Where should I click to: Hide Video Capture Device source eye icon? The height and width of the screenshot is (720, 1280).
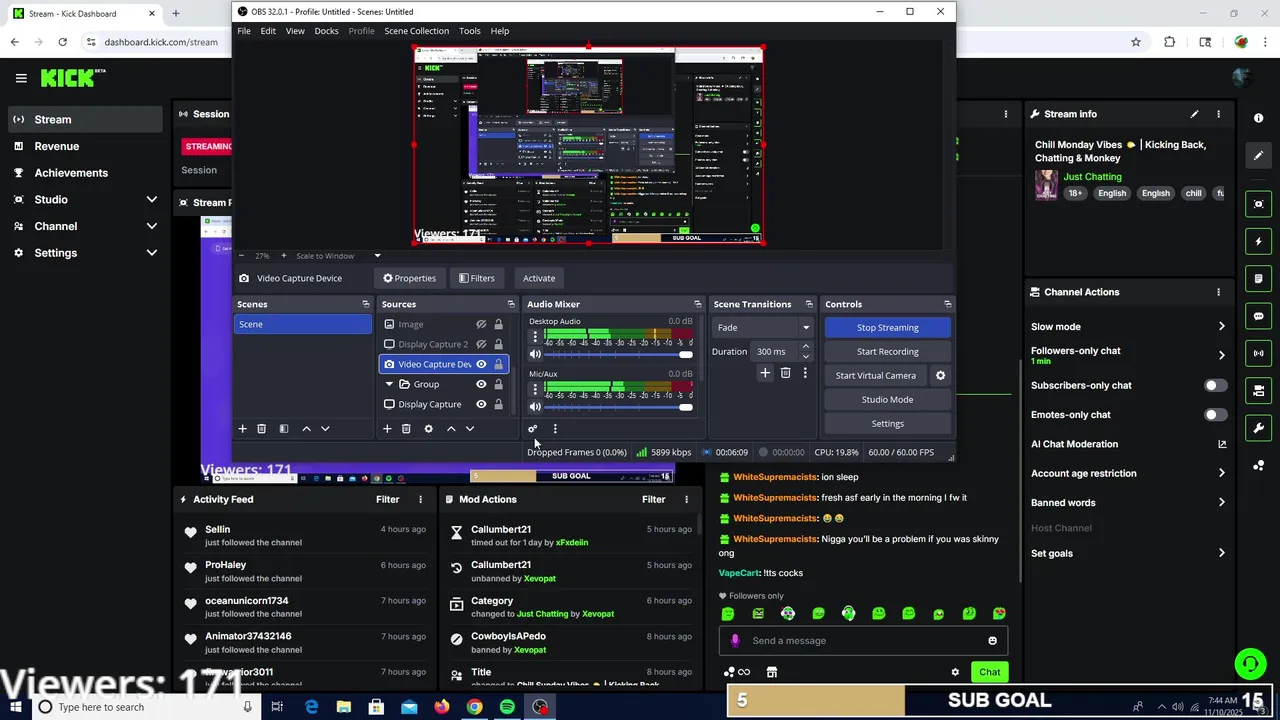[481, 364]
